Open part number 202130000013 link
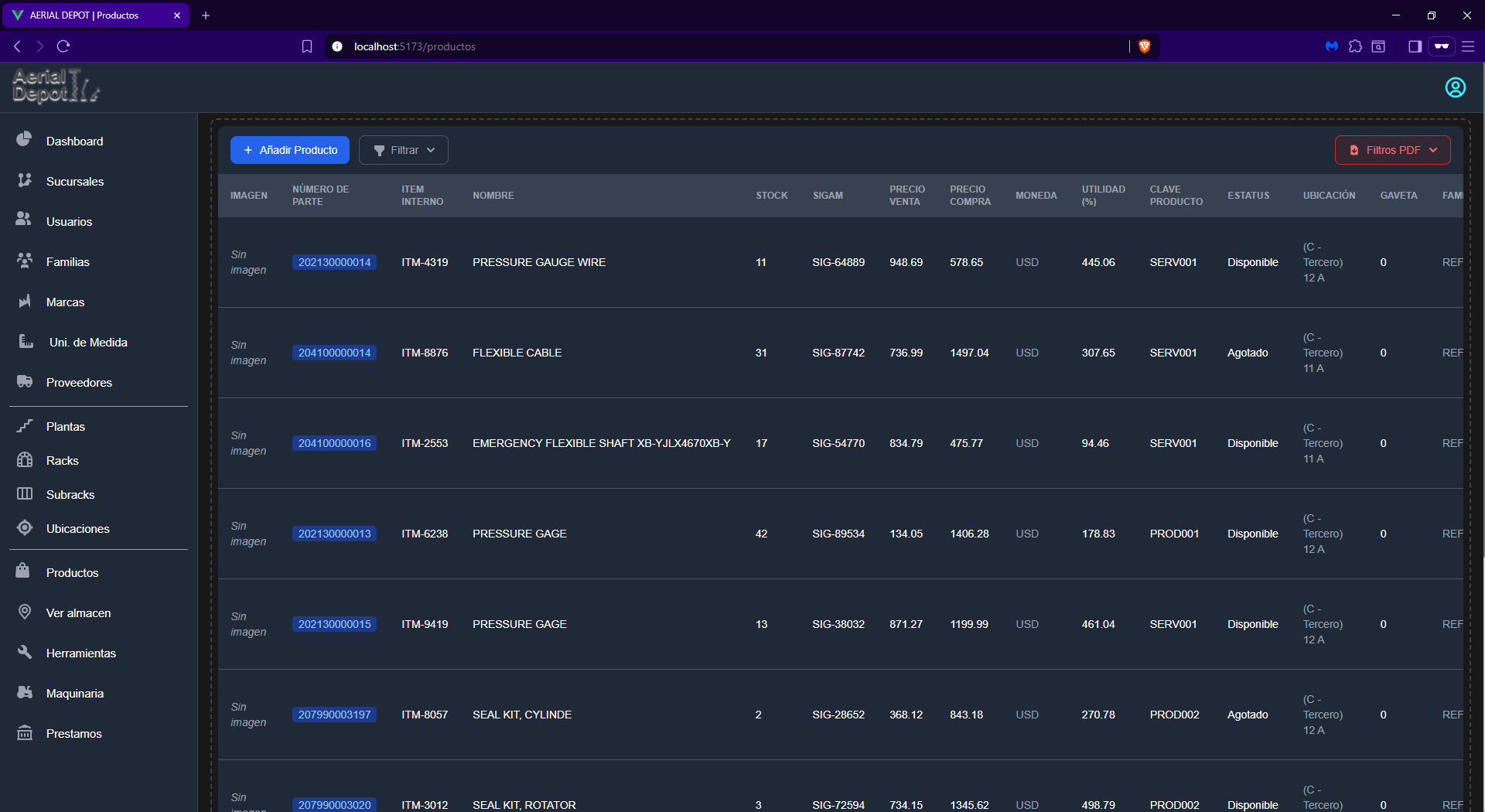1485x812 pixels. pos(334,534)
